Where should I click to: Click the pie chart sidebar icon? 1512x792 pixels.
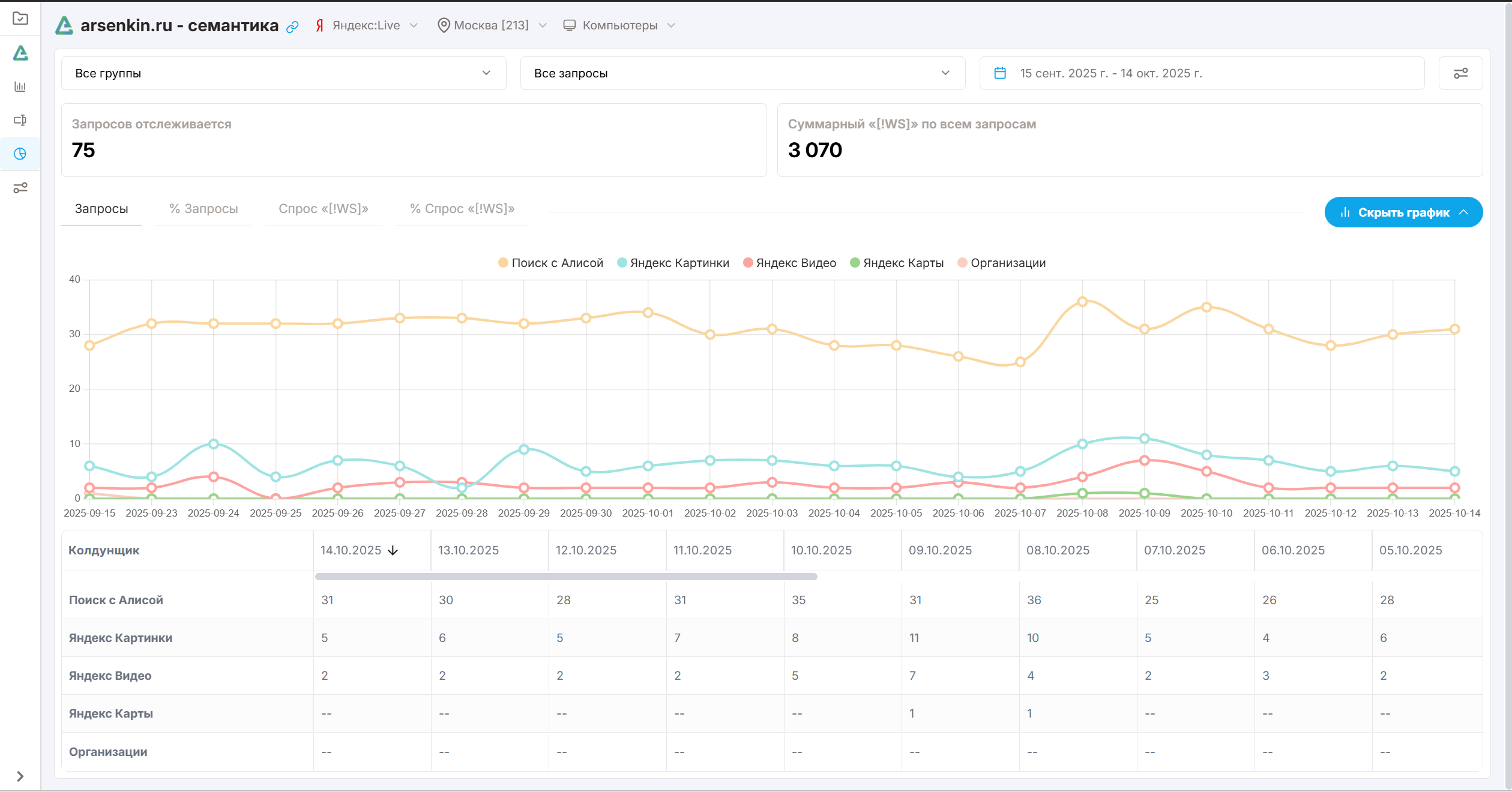tap(20, 154)
